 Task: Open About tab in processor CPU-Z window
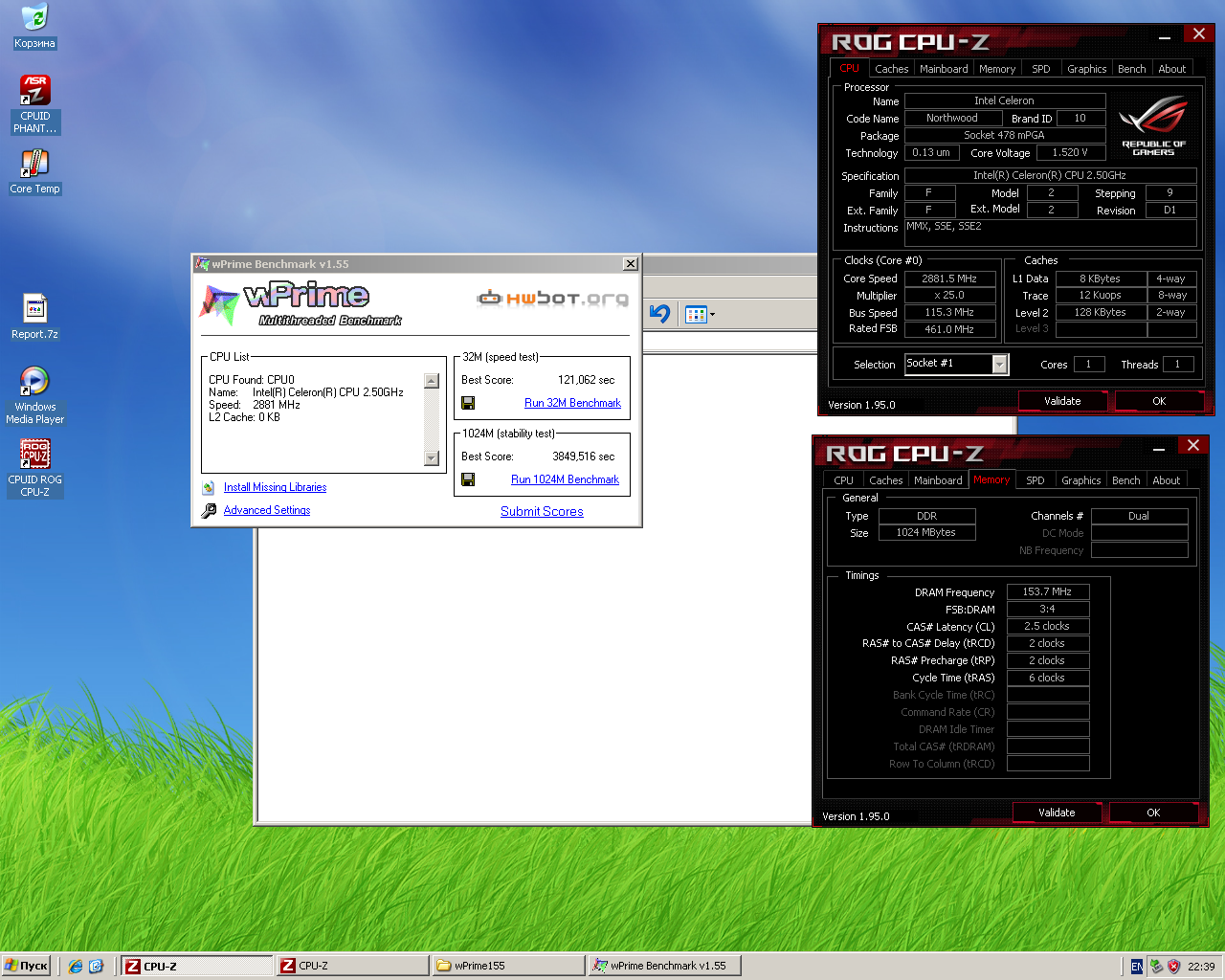[x=1172, y=69]
